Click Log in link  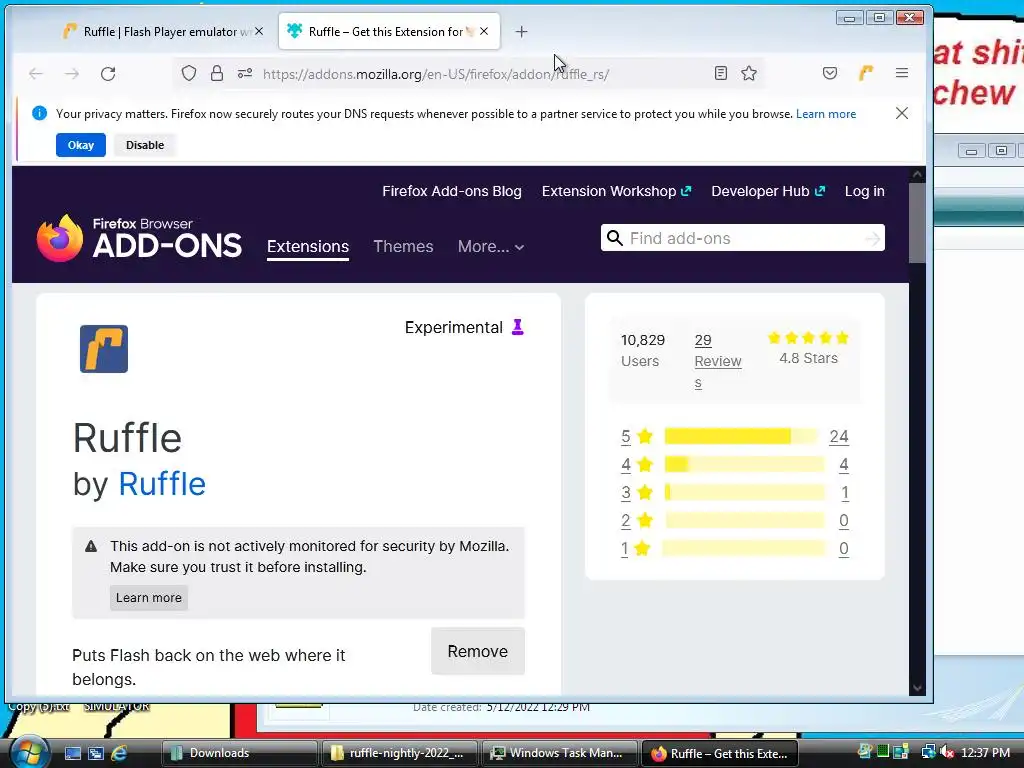tap(865, 191)
